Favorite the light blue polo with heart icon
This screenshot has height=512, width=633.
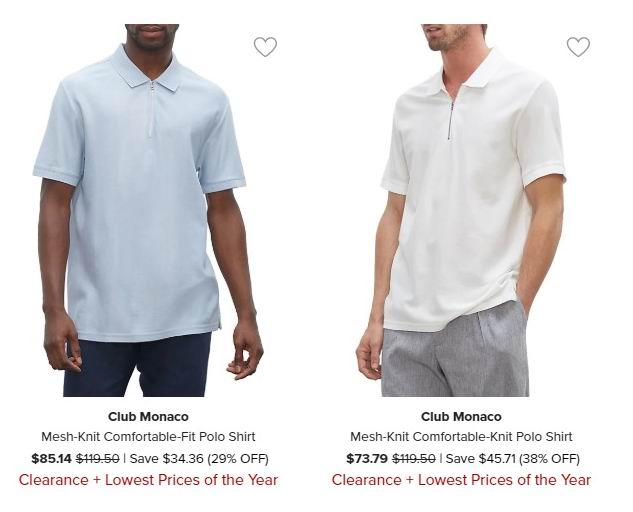point(265,46)
